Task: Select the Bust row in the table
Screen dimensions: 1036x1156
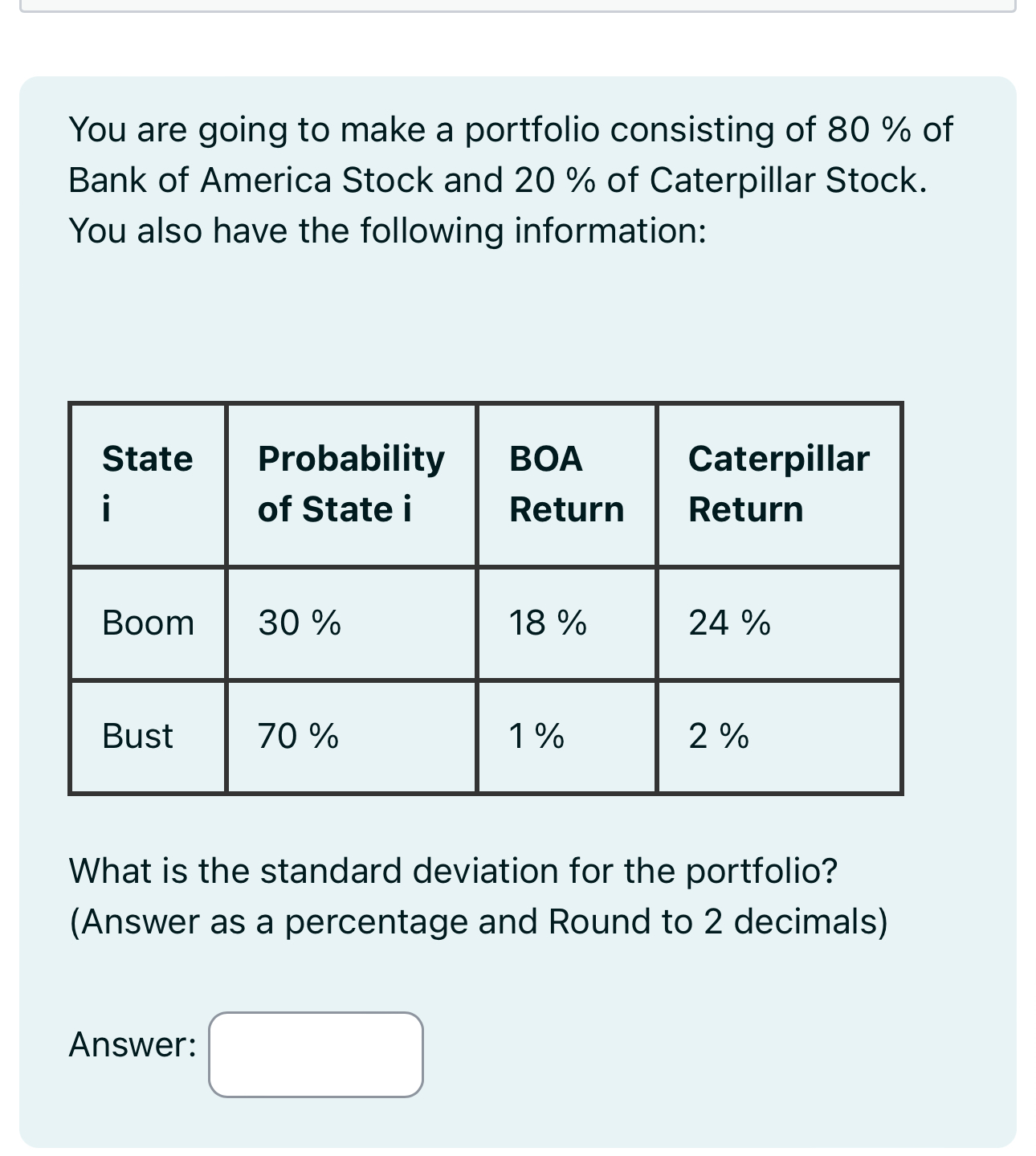Action: pyautogui.click(x=482, y=736)
